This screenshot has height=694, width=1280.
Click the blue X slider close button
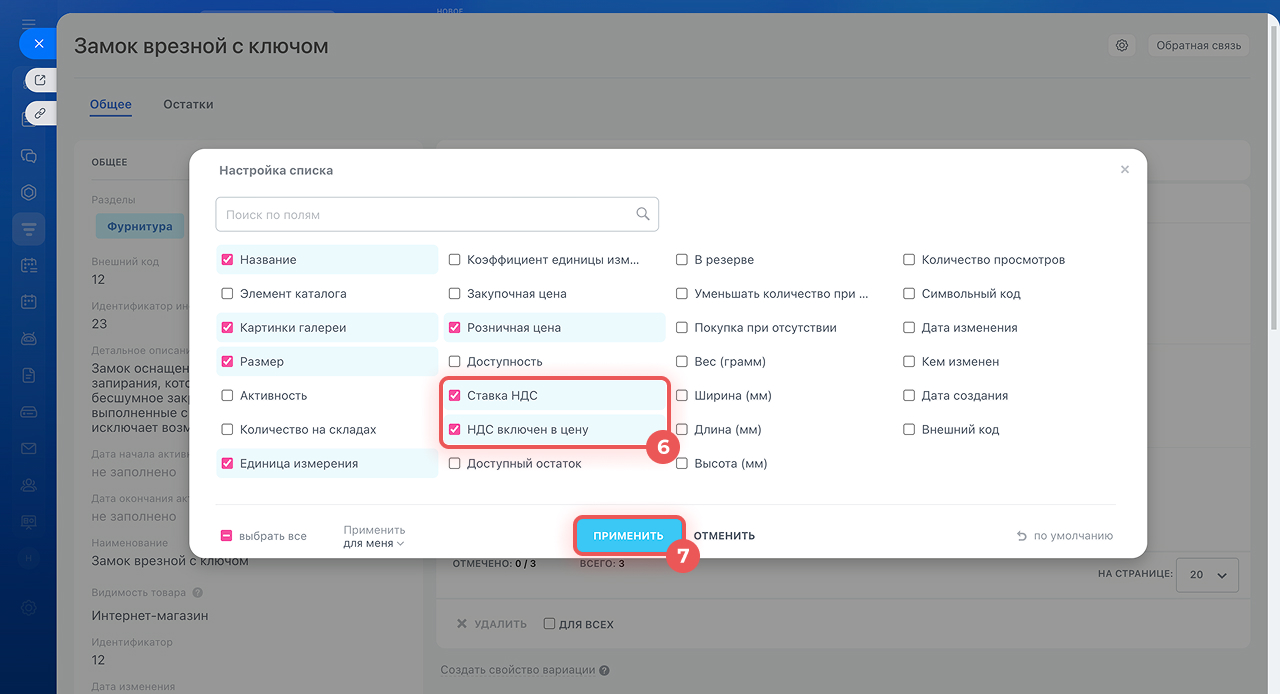(x=38, y=44)
